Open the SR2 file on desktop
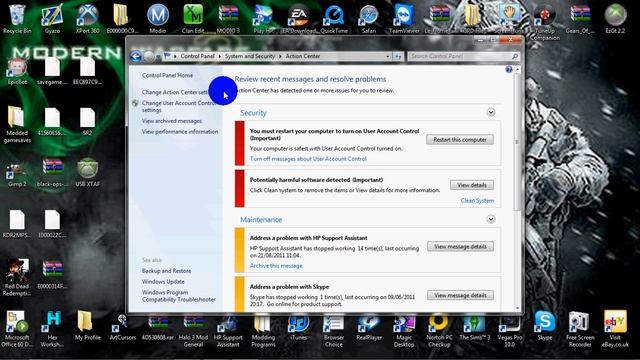This screenshot has width=640, height=360. 87,122
